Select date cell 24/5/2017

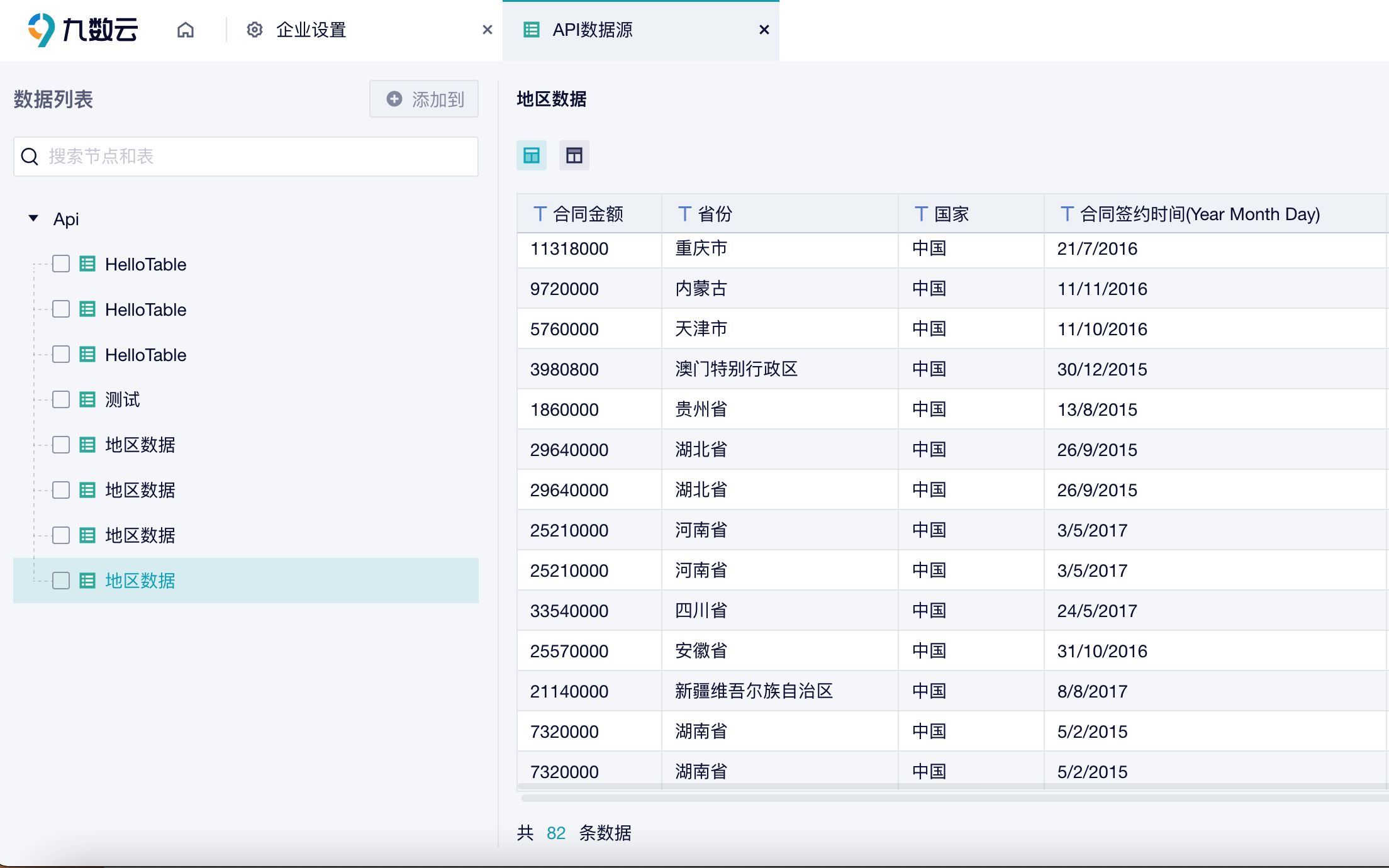click(1217, 611)
